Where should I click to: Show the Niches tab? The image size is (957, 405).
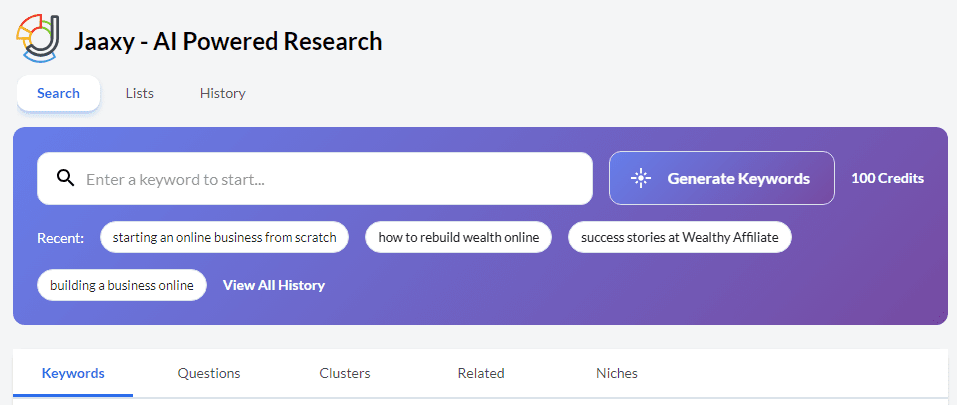point(617,373)
